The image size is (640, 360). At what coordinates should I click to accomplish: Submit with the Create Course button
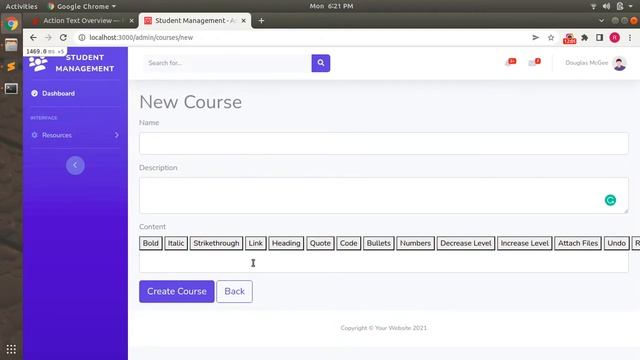pos(177,291)
